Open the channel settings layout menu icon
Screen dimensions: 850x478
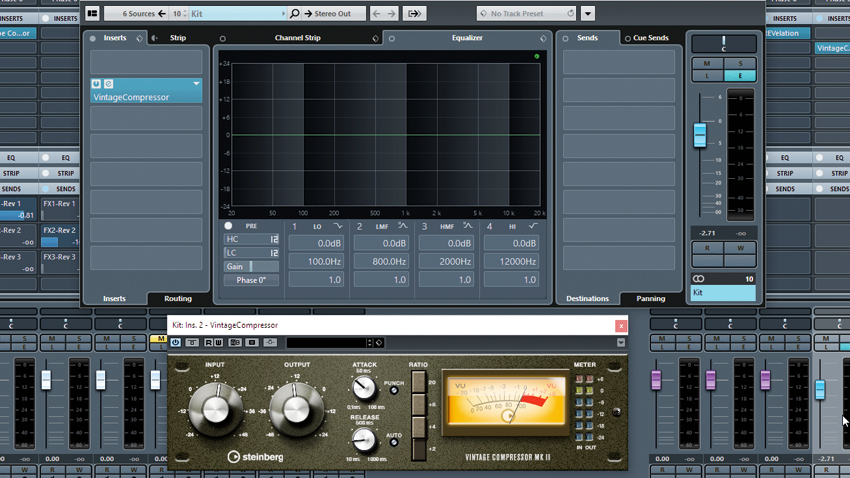point(92,14)
